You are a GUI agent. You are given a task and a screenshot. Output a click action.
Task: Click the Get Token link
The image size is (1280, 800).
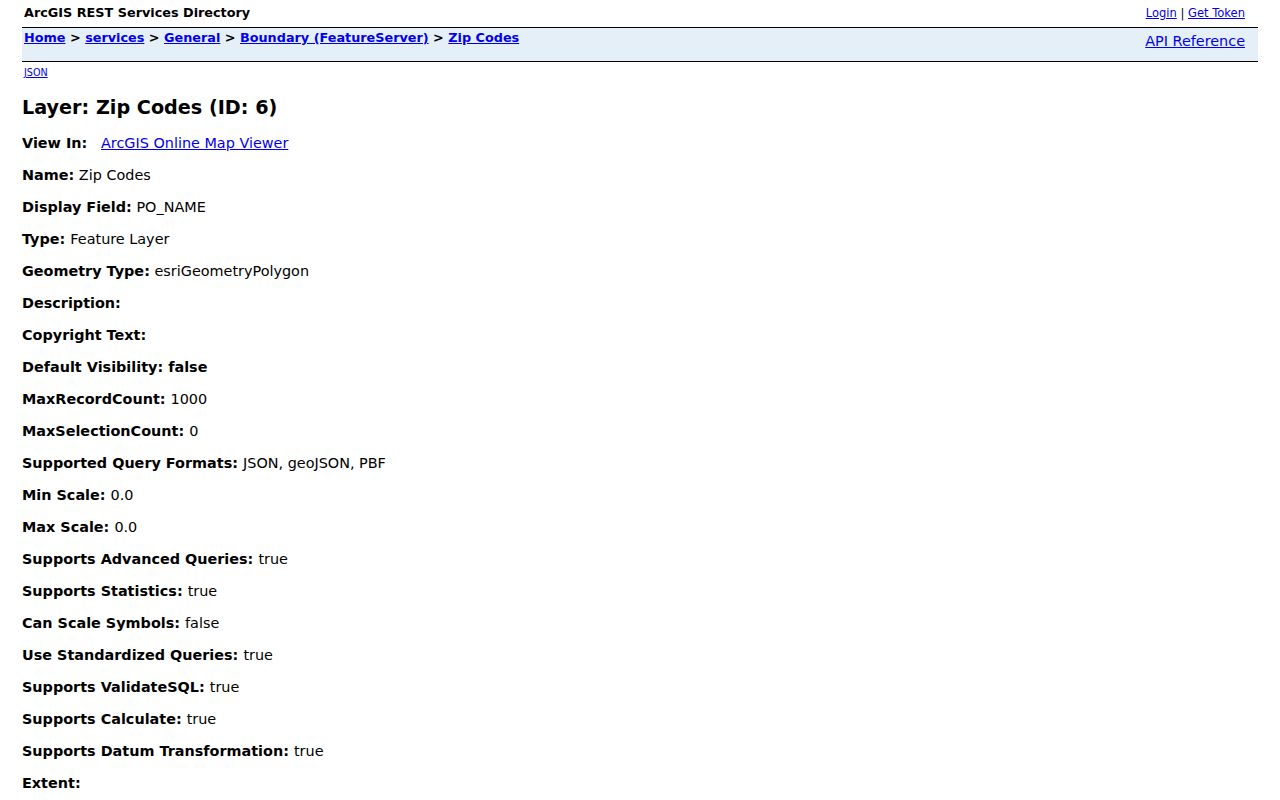tap(1216, 13)
